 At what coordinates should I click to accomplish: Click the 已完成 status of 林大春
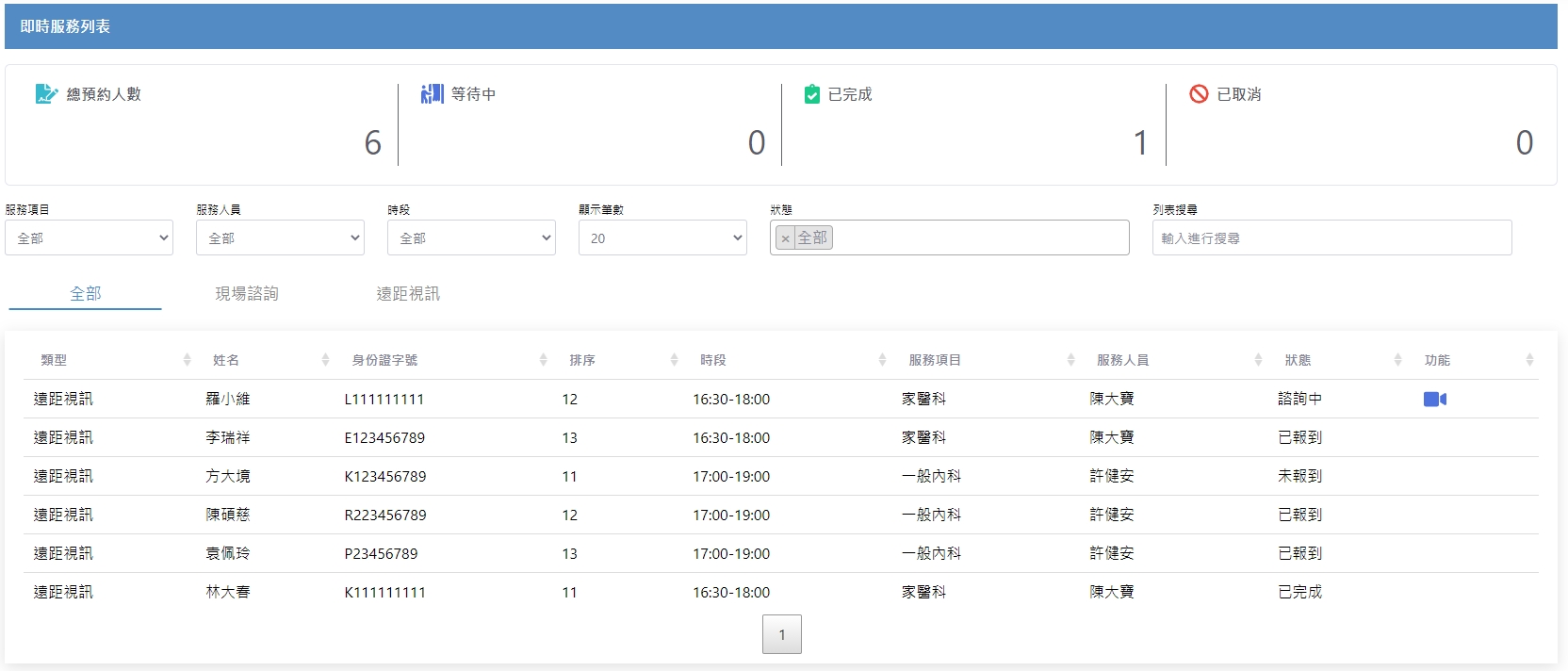[x=1300, y=593]
